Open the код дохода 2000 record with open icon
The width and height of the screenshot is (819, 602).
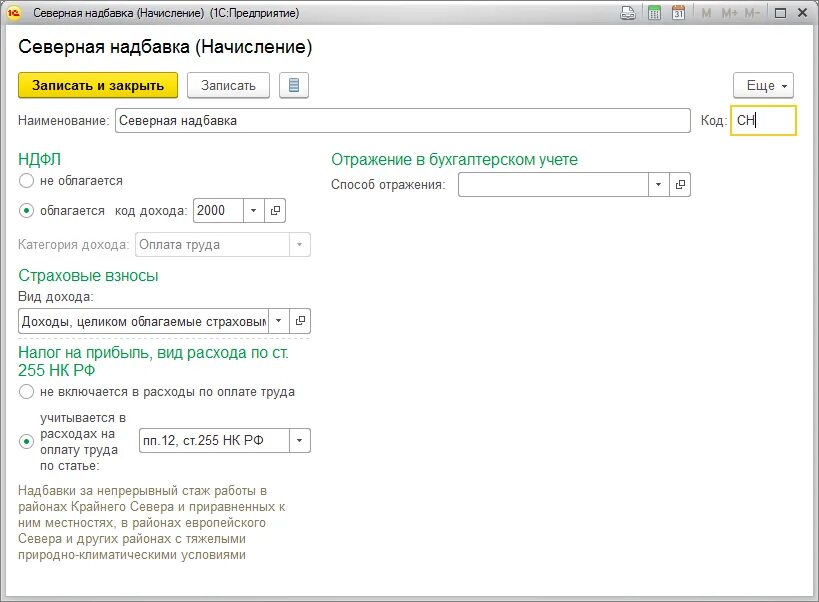[x=275, y=210]
